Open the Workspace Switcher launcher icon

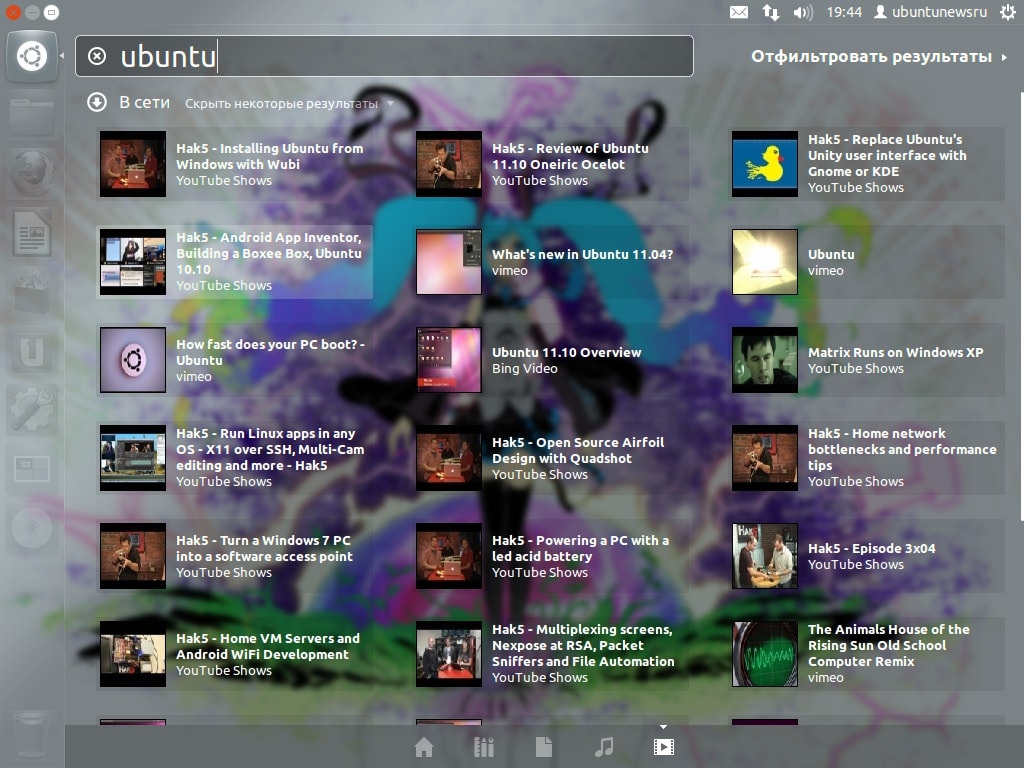[x=32, y=469]
